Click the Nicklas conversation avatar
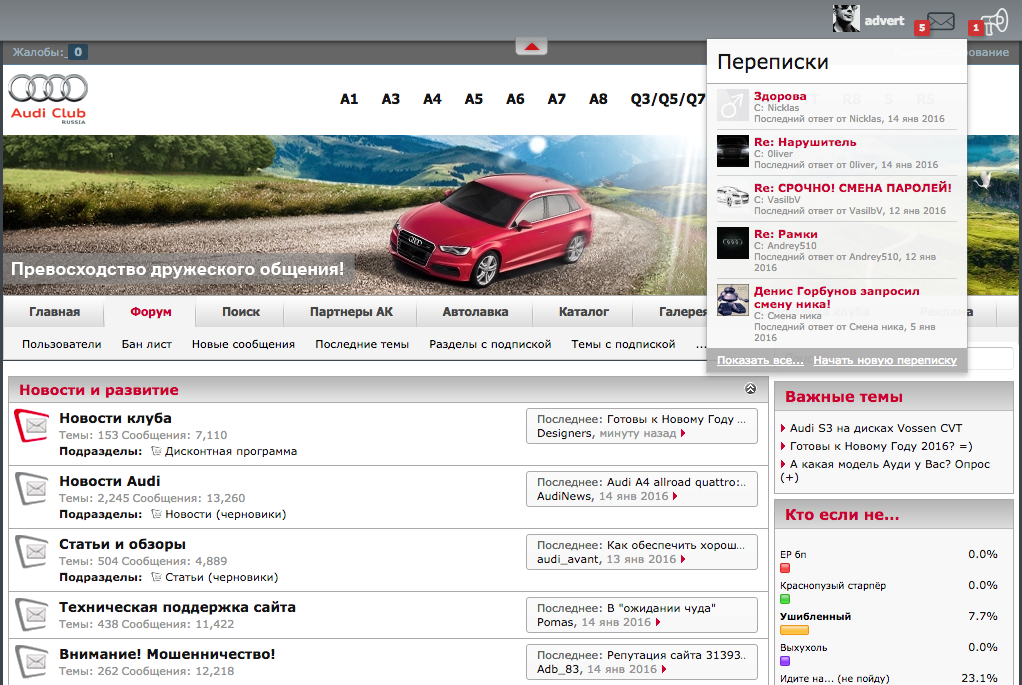This screenshot has width=1022, height=685. pyautogui.click(x=733, y=106)
